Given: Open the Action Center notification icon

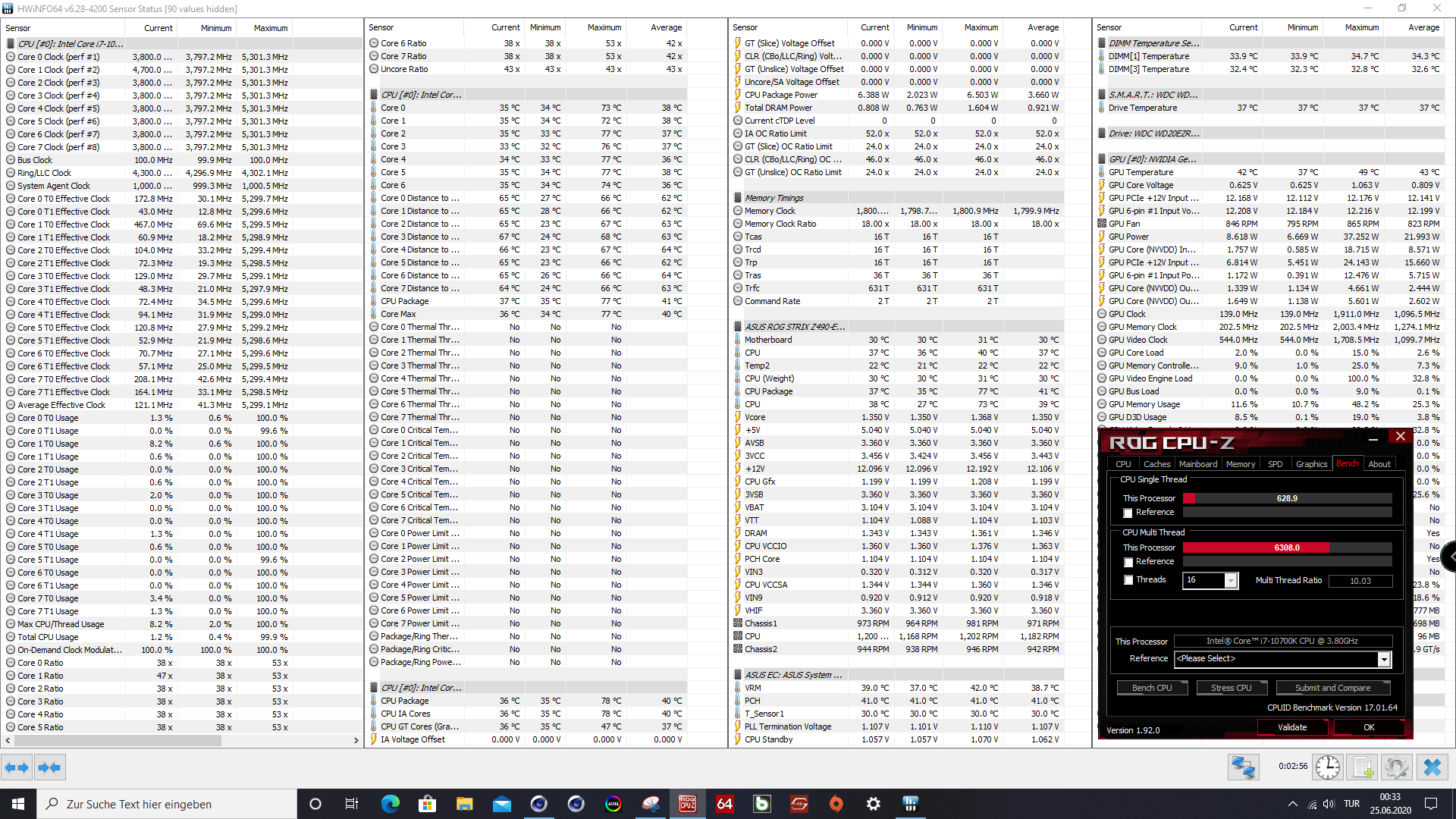Looking at the screenshot, I should click(1431, 804).
